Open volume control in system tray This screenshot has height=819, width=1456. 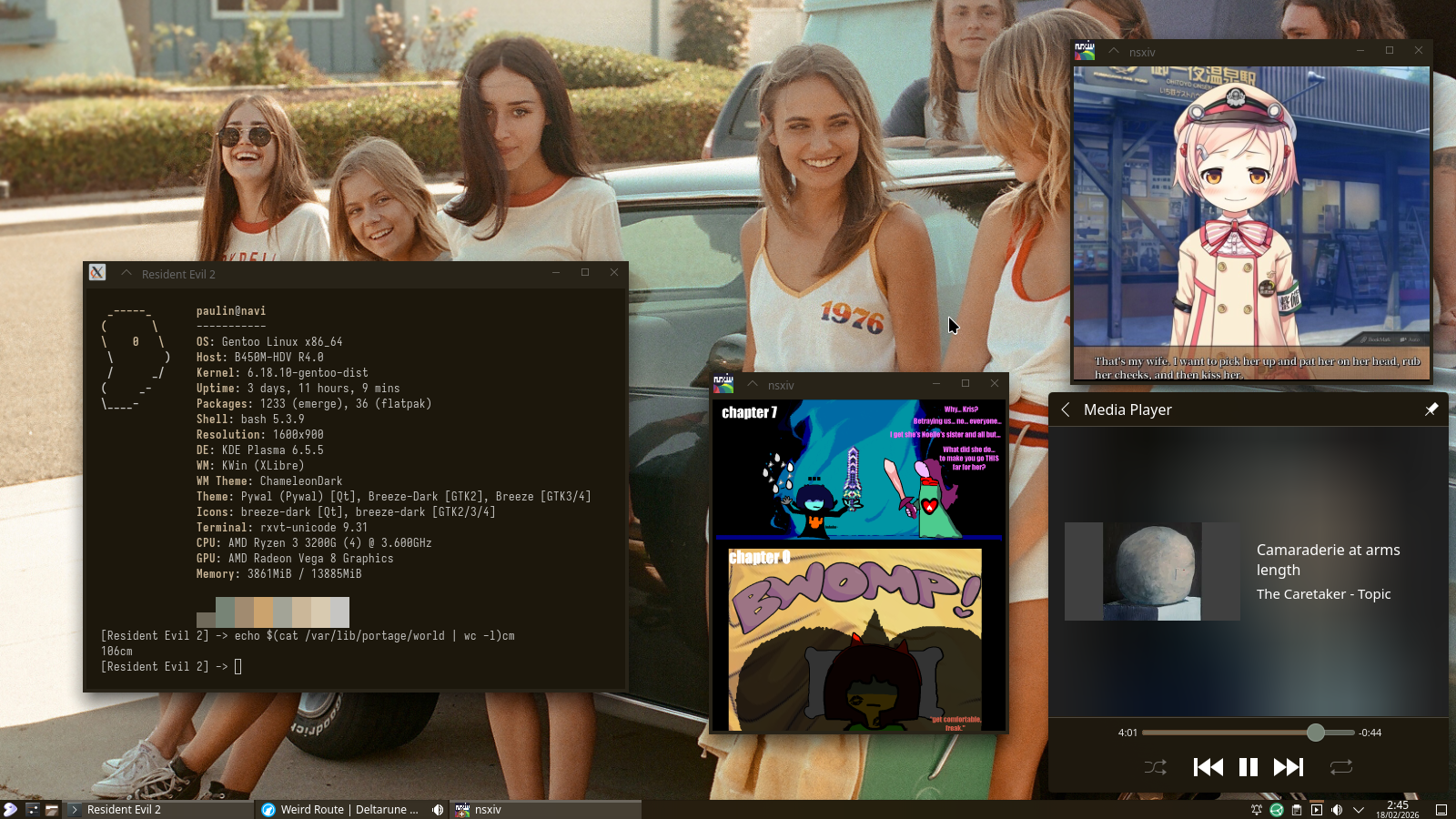point(1337,809)
